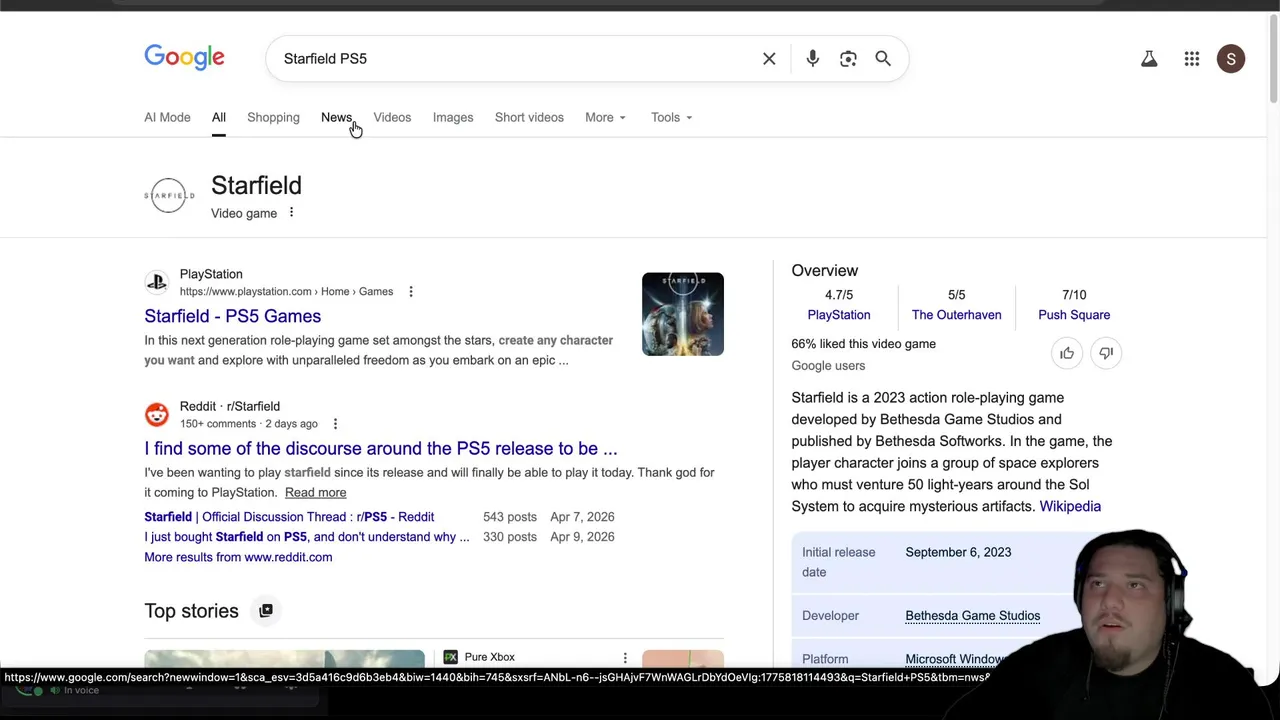1280x720 pixels.
Task: Open first Top stories image thumbnail
Action: click(284, 658)
